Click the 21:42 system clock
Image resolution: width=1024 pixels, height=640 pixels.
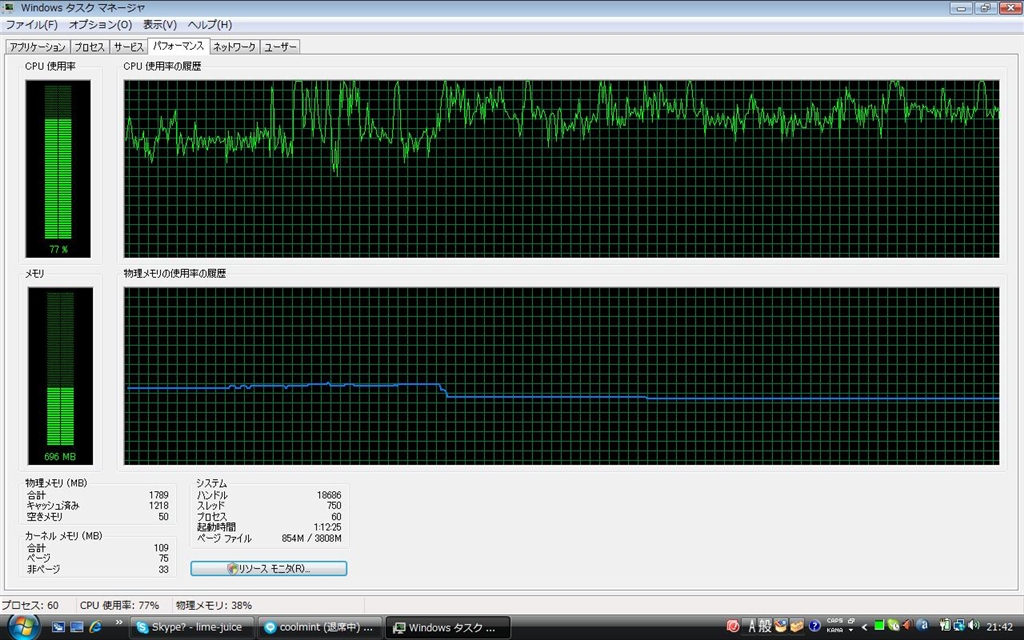point(1000,627)
